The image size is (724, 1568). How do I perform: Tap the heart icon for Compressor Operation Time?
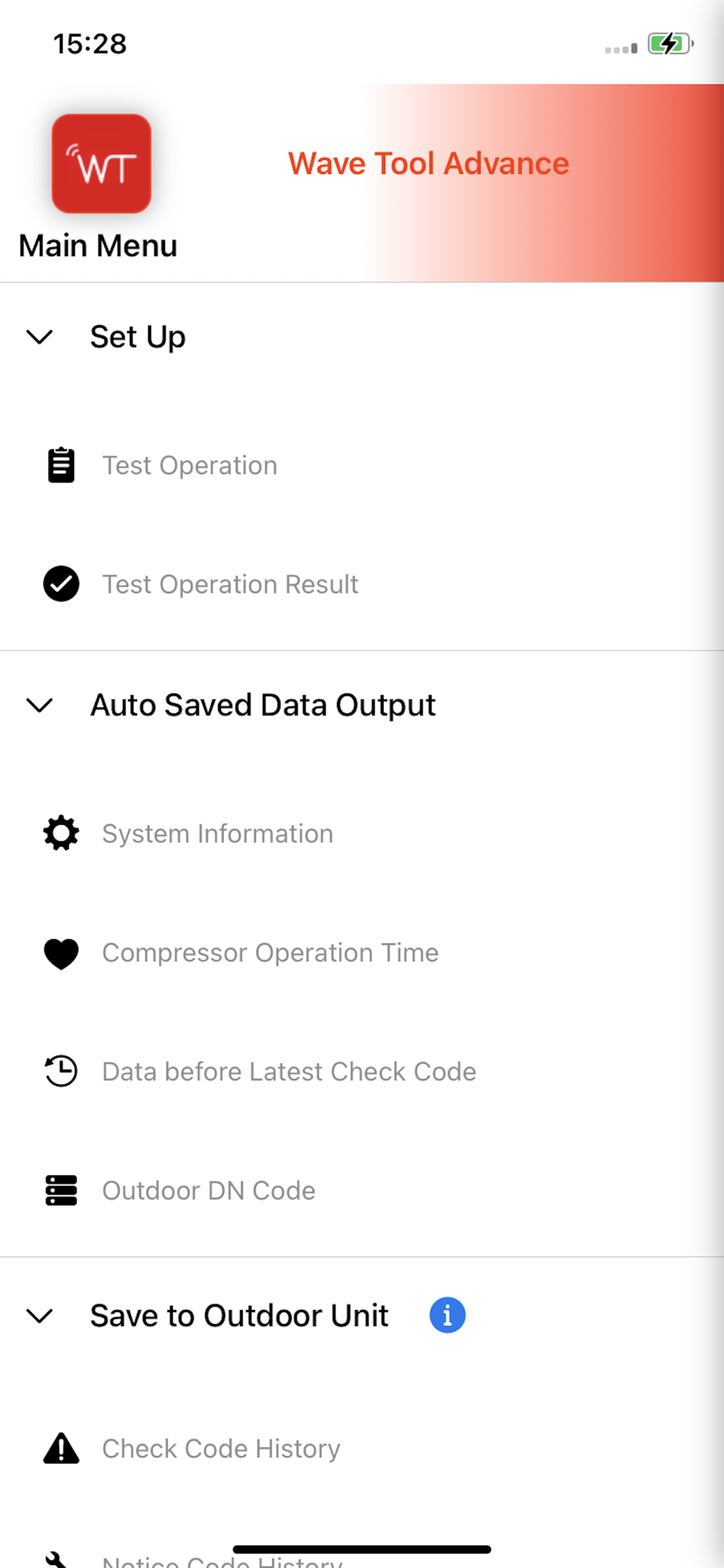tap(61, 953)
